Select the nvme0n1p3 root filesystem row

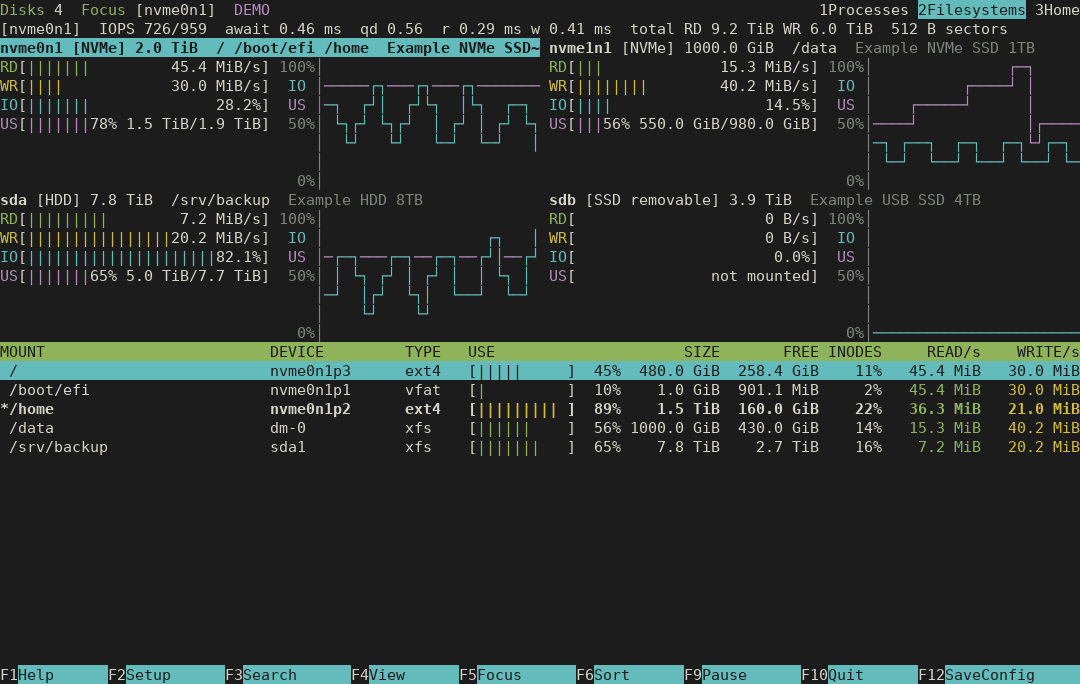(x=540, y=371)
